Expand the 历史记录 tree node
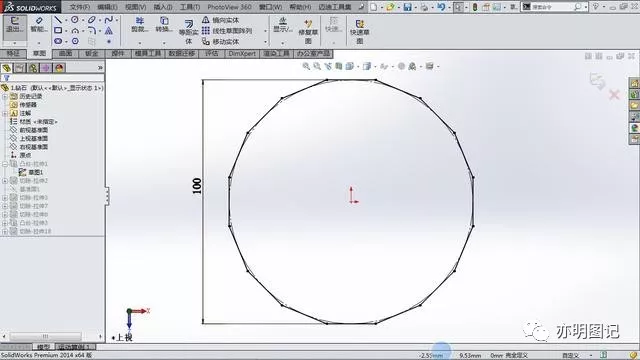The width and height of the screenshot is (640, 360). 5,97
